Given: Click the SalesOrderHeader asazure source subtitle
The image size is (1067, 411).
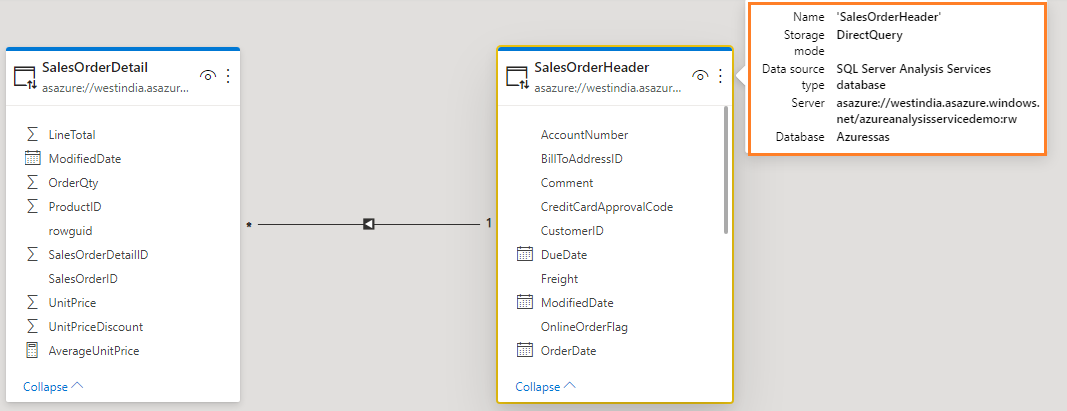Looking at the screenshot, I should pyautogui.click(x=608, y=88).
